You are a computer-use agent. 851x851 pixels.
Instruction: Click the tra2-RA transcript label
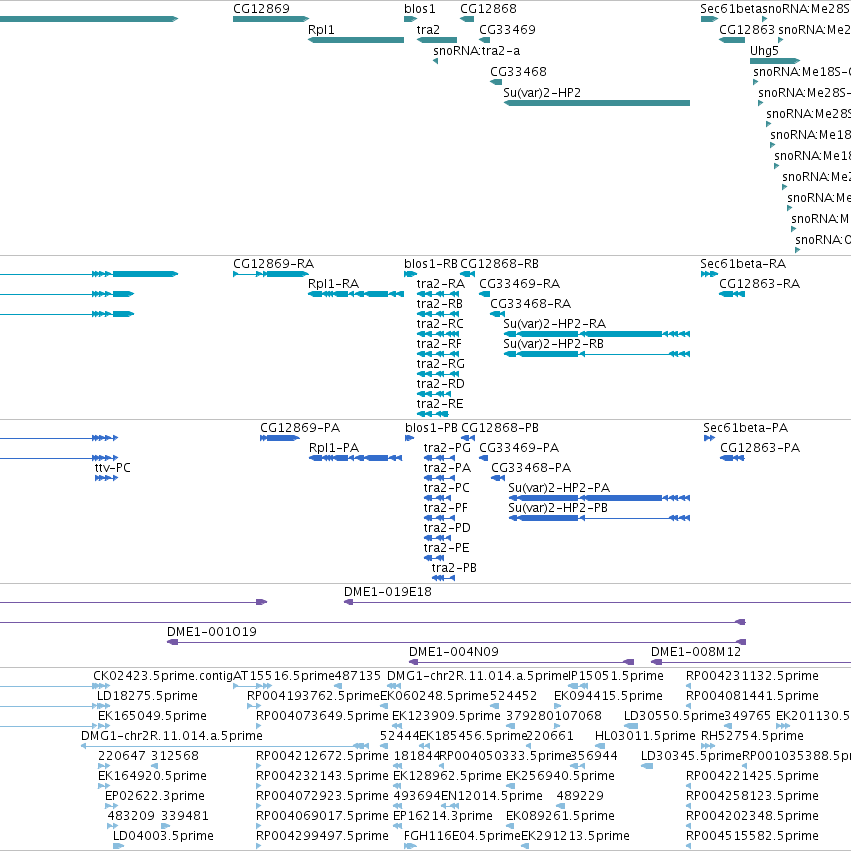pos(441,284)
